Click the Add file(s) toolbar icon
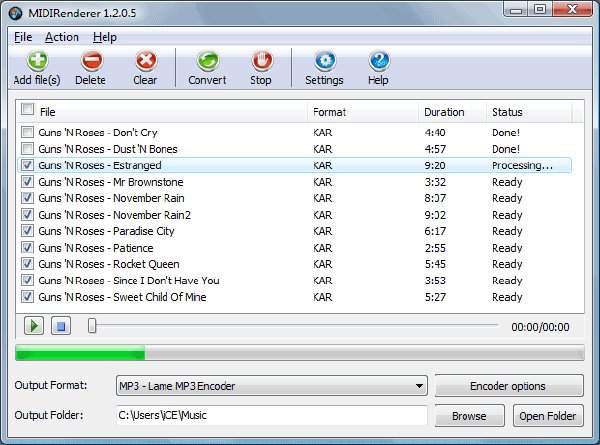 point(37,61)
